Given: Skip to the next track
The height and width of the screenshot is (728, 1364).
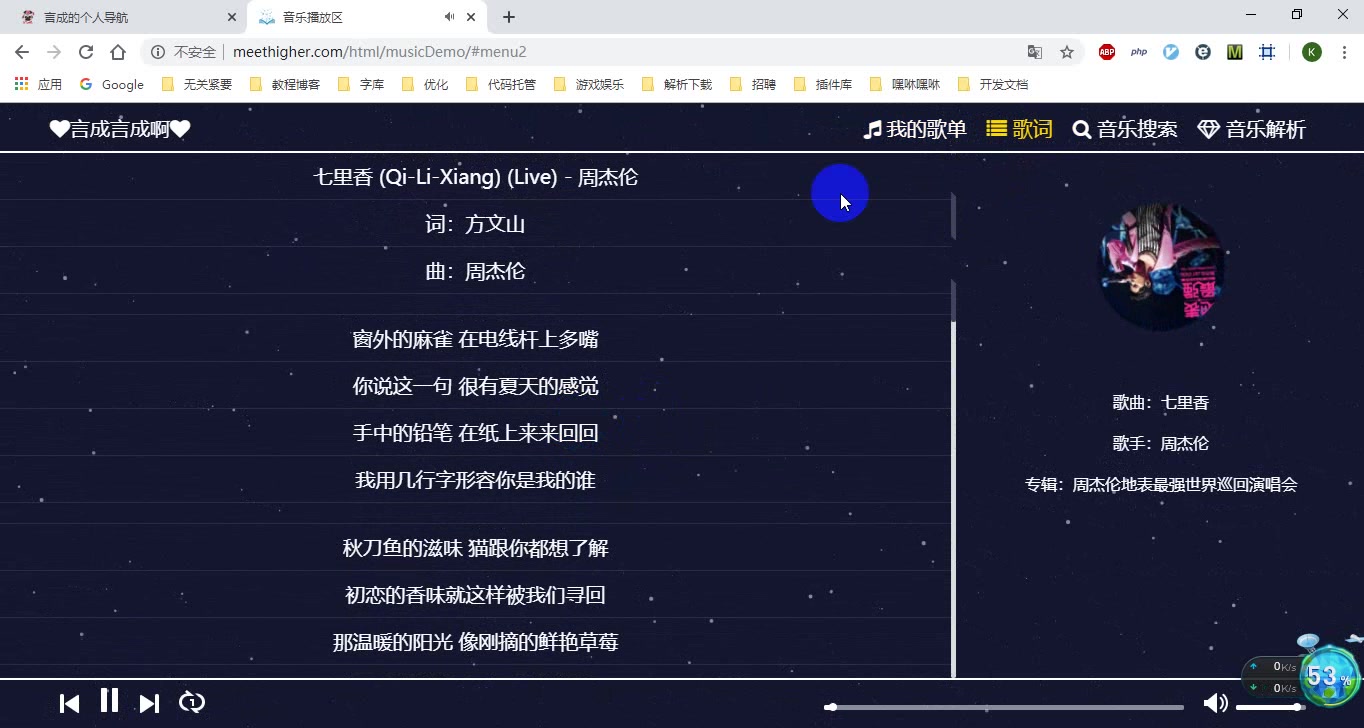Looking at the screenshot, I should pos(149,703).
